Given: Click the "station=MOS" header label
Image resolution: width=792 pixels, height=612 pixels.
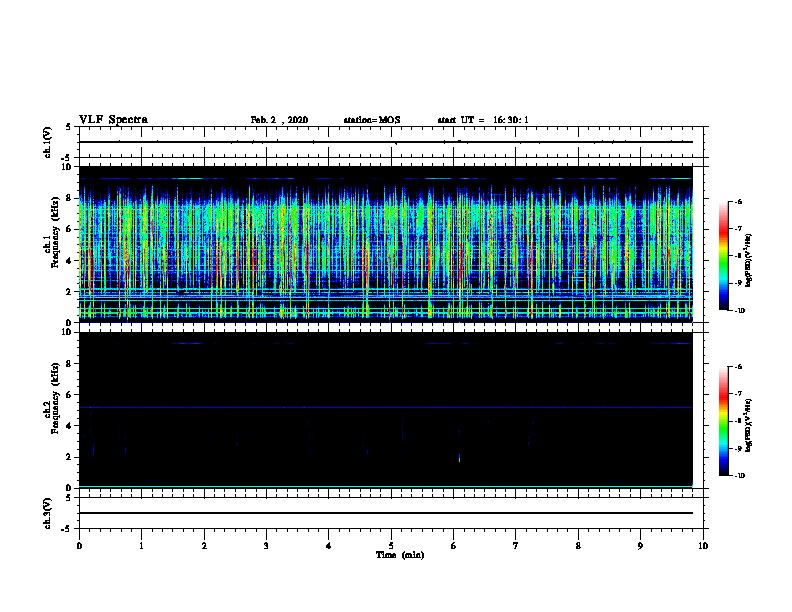Looking at the screenshot, I should (372, 120).
